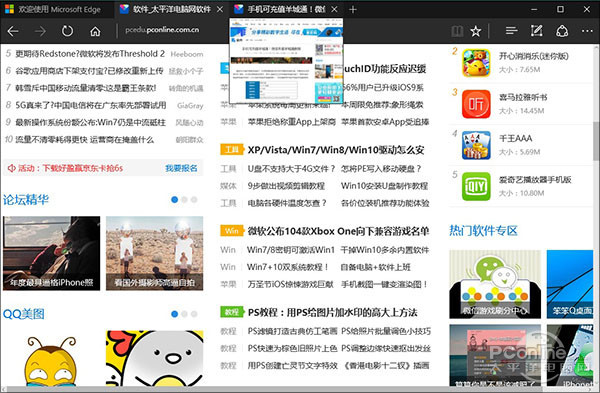Close the 手机可充值羊城通 tab
This screenshot has height=393, width=600.
coord(334,10)
